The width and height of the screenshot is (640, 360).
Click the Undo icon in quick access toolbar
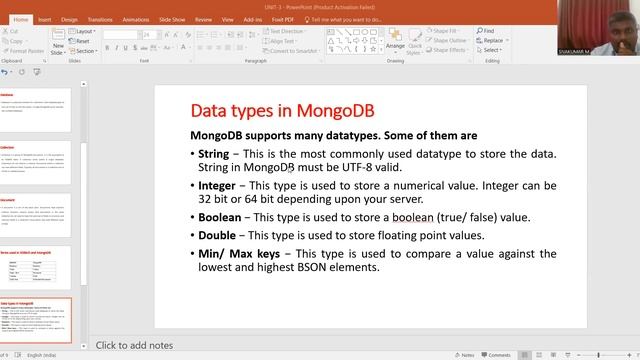[4, 72]
